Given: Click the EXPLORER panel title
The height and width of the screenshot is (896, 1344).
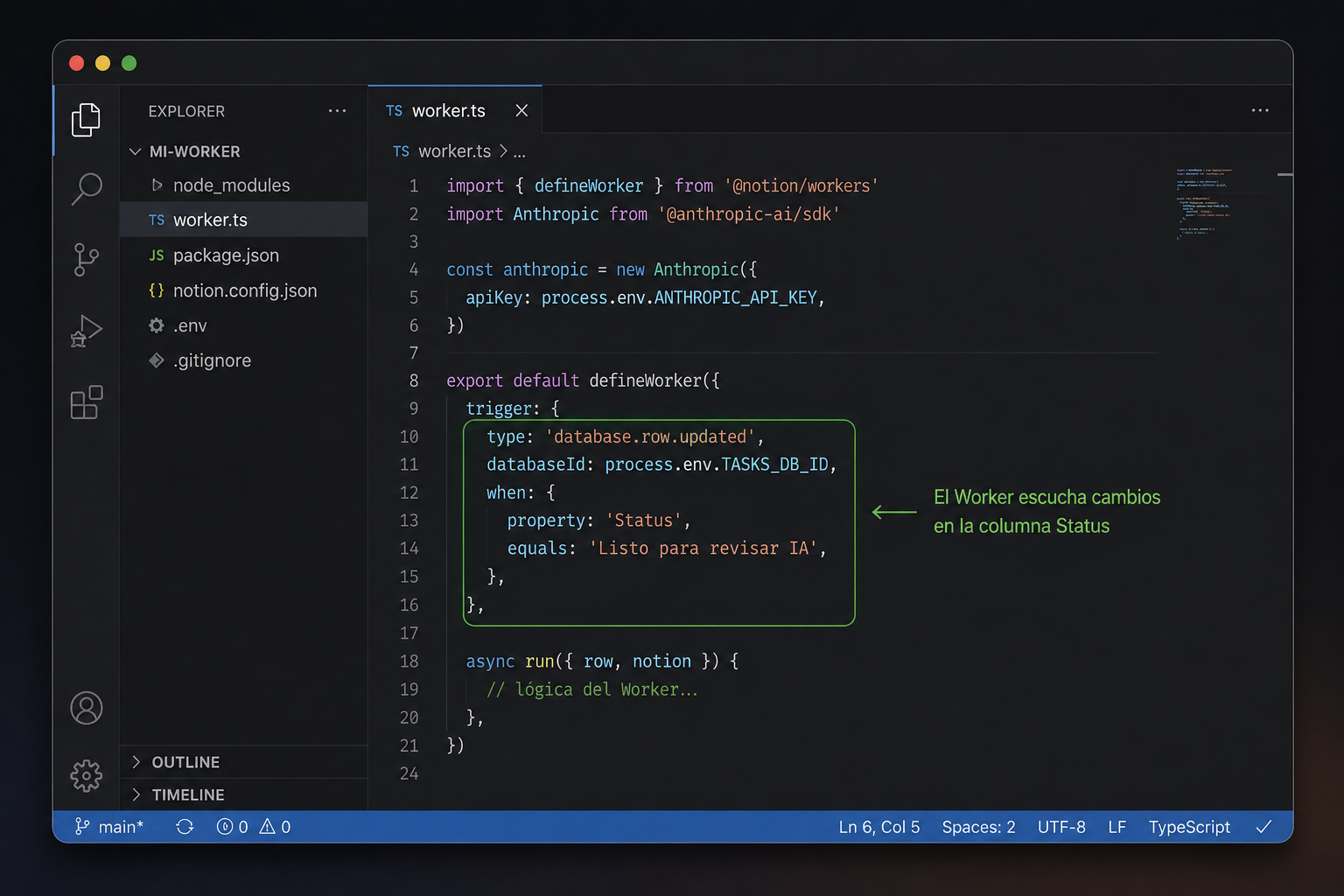Looking at the screenshot, I should [186, 111].
